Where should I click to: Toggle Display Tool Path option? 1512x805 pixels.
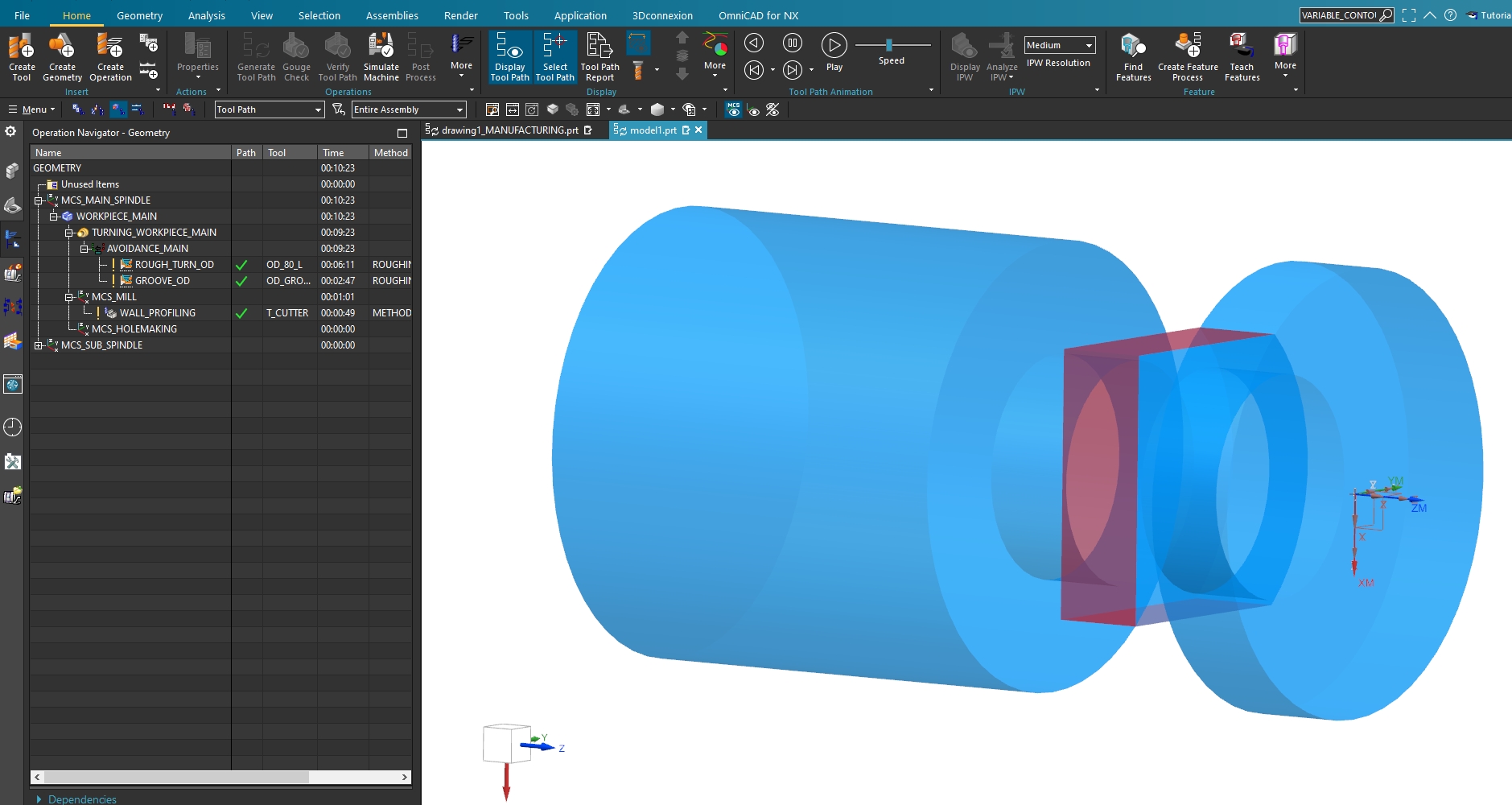click(510, 56)
